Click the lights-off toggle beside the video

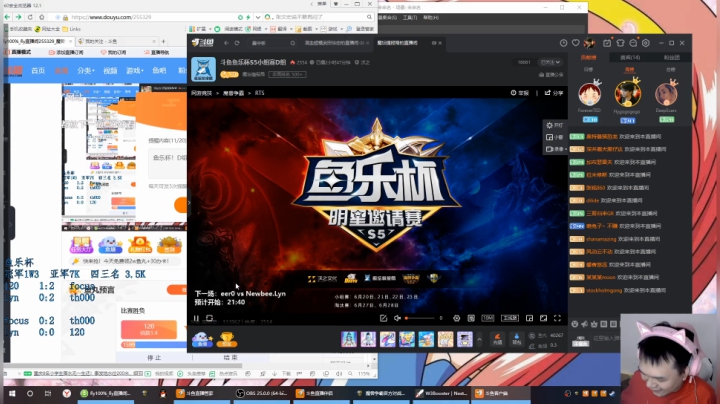point(554,125)
